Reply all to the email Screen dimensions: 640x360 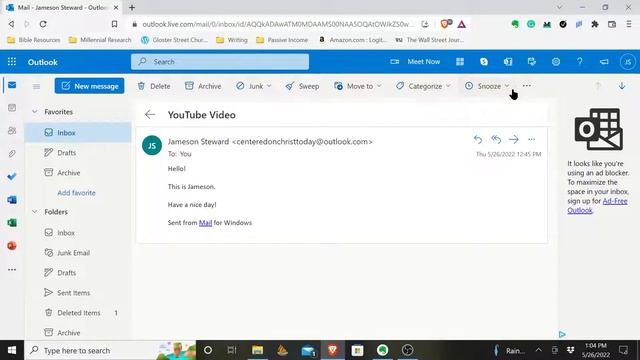(x=496, y=140)
